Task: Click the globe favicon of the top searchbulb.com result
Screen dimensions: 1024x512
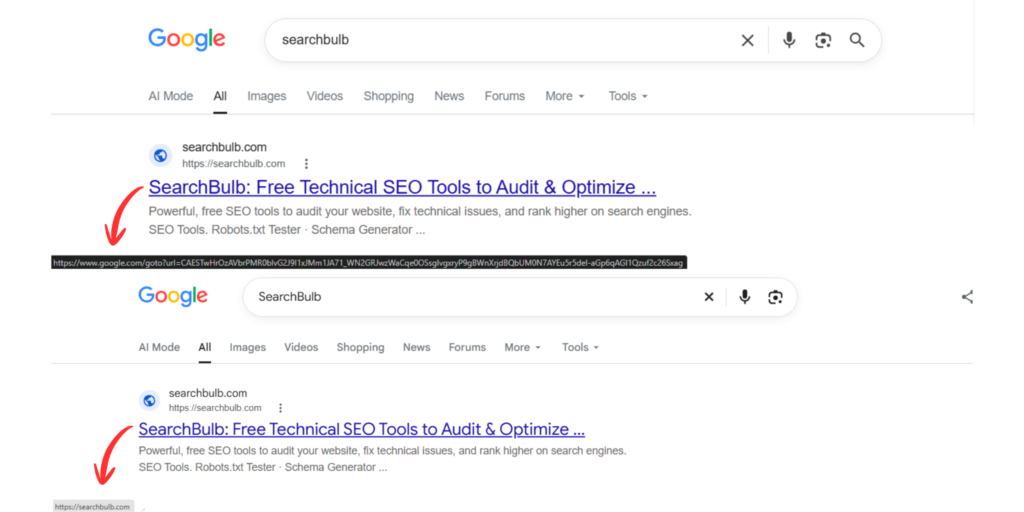Action: click(160, 155)
